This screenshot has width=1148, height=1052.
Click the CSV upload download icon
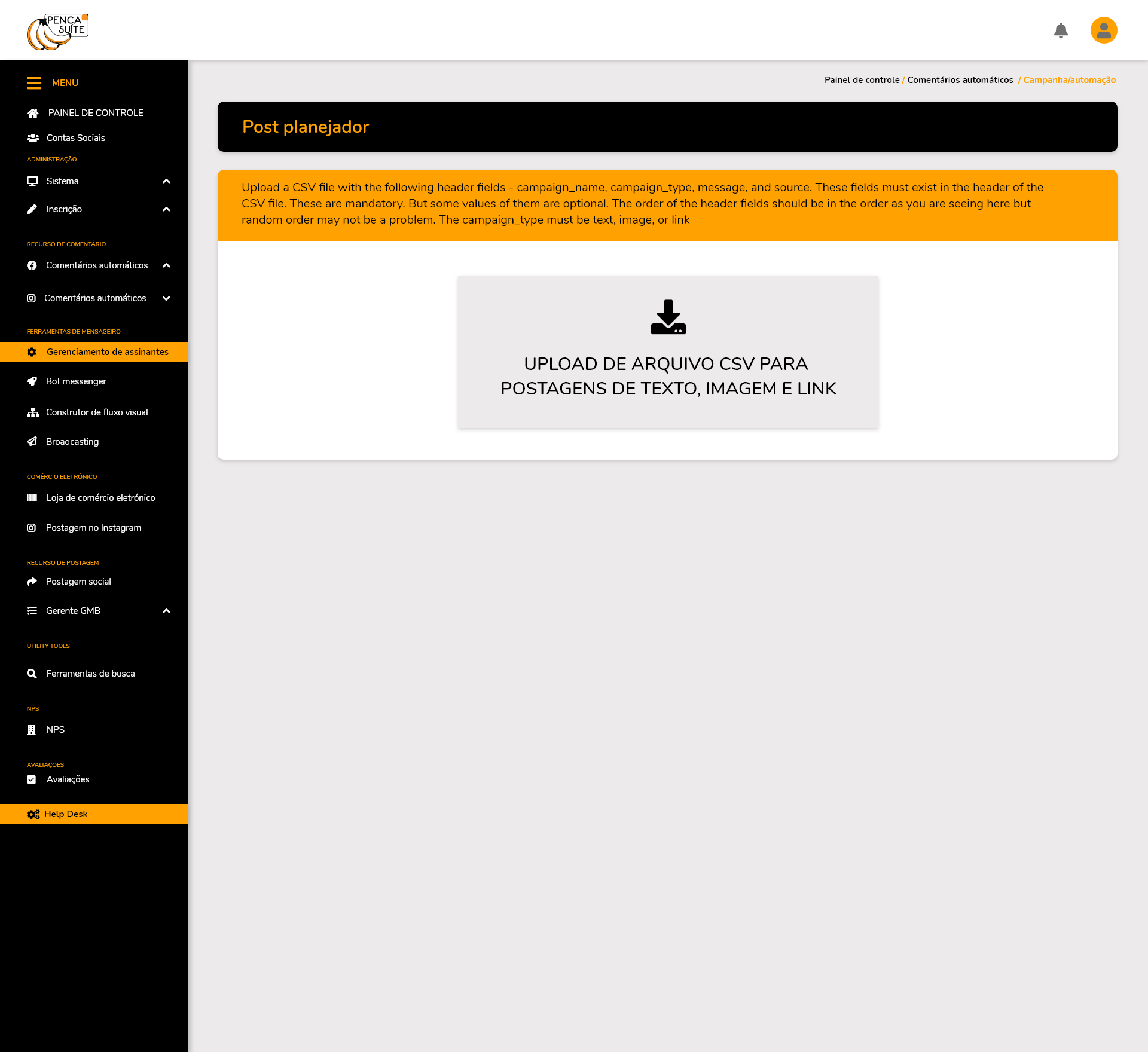(668, 317)
